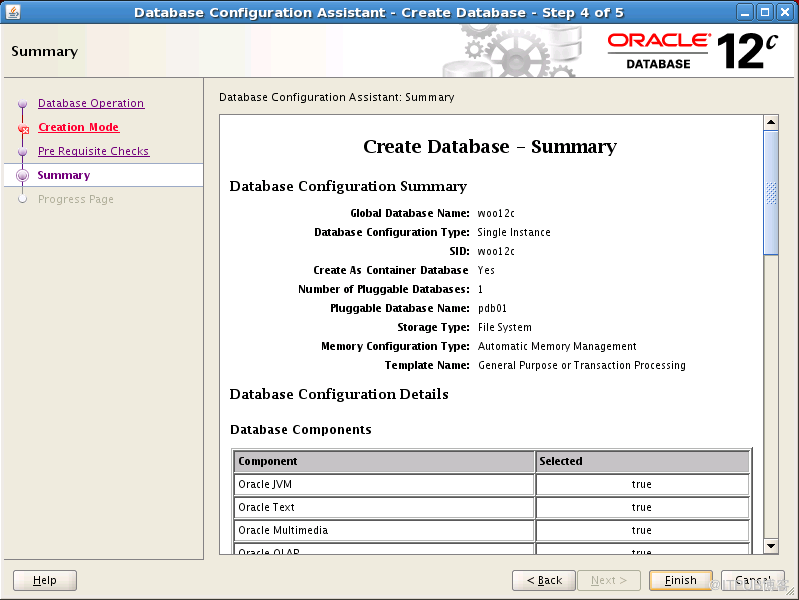Open the Pre Requisite Checks step

[x=94, y=151]
